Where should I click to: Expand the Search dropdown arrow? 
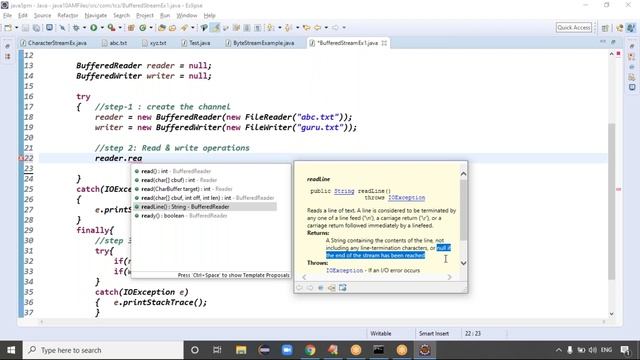click(193, 28)
